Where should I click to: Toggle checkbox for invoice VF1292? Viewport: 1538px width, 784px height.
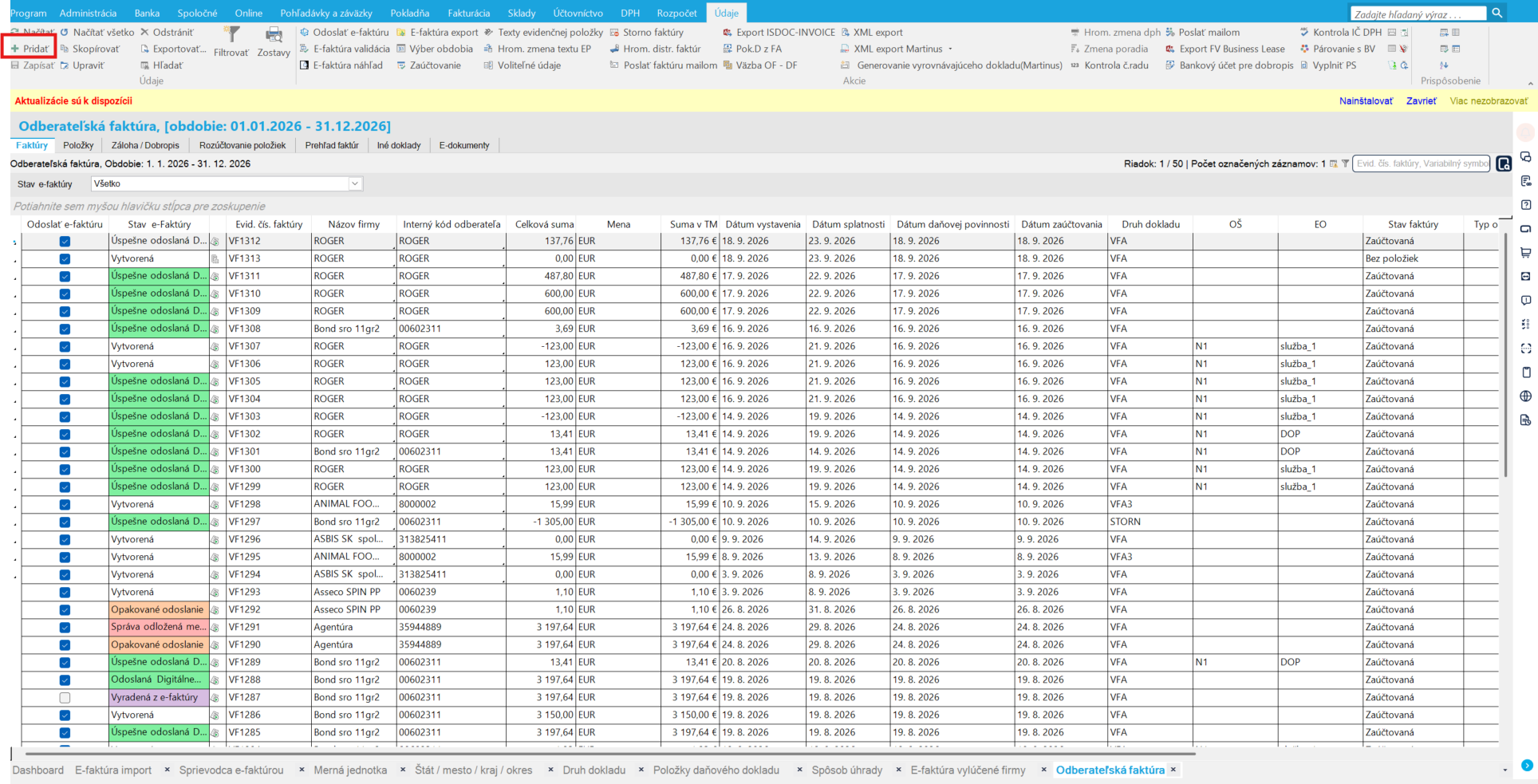pyautogui.click(x=65, y=610)
